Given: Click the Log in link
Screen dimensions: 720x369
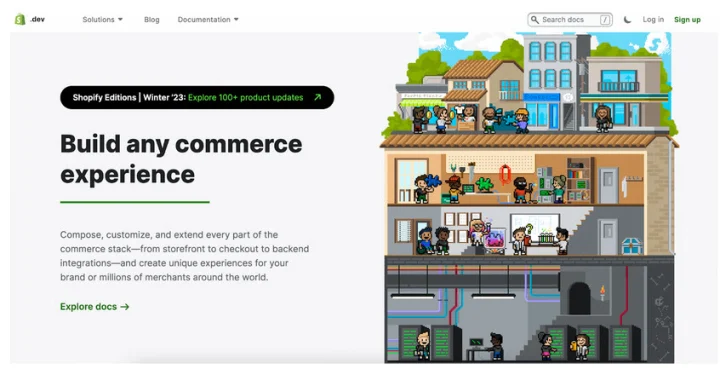Looking at the screenshot, I should (x=653, y=19).
